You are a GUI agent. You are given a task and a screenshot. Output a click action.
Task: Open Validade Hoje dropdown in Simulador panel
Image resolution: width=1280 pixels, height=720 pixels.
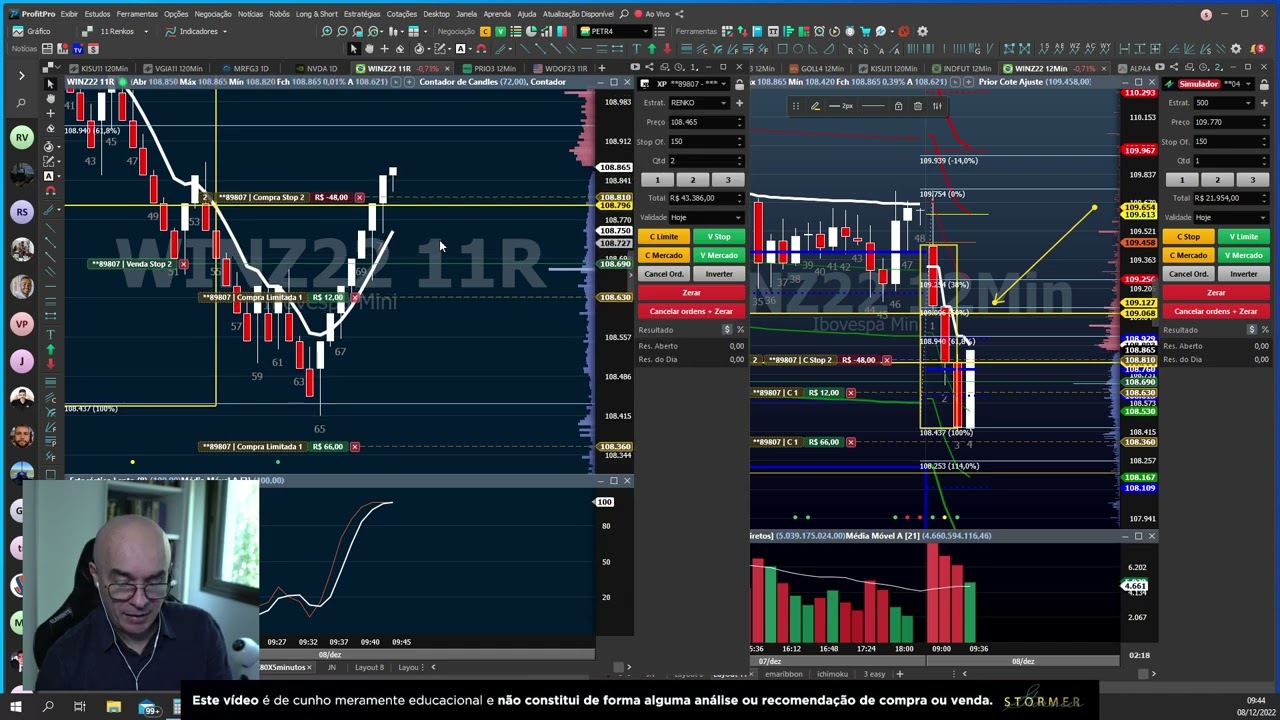pyautogui.click(x=1231, y=217)
